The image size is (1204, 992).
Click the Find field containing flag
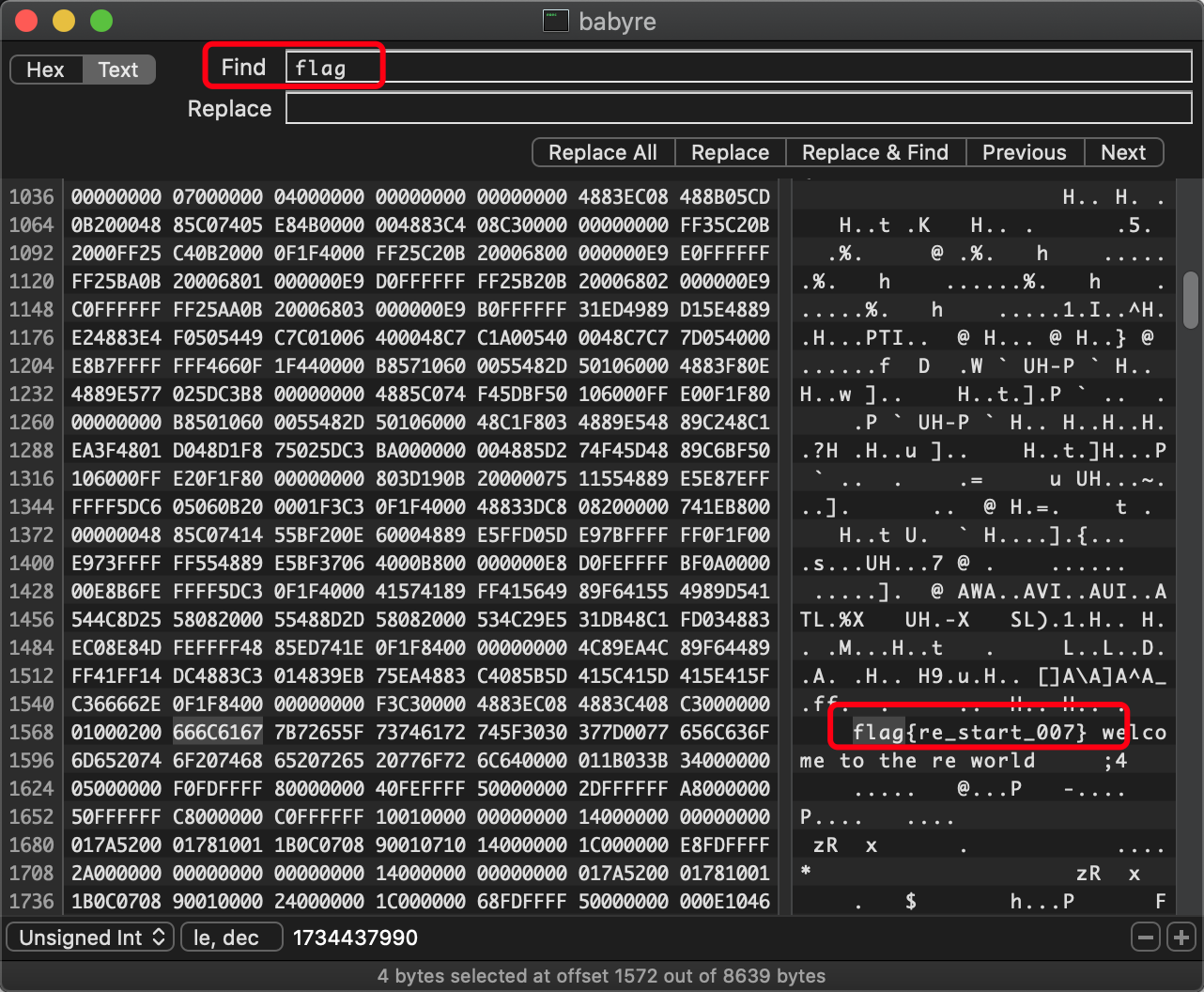click(738, 68)
